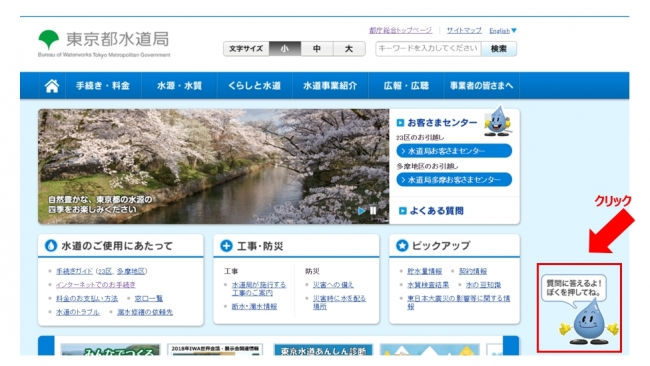Screen dimensions: 650x366
Task: Open the English language dropdown
Action: pos(503,31)
